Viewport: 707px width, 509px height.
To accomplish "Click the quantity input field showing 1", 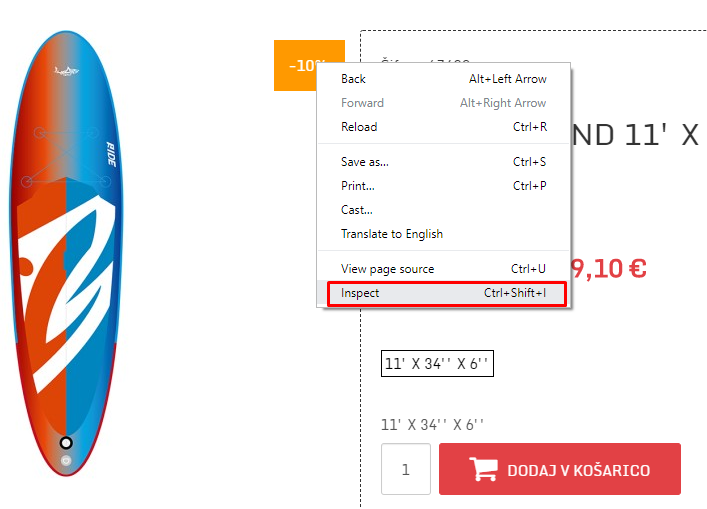I will tap(406, 469).
